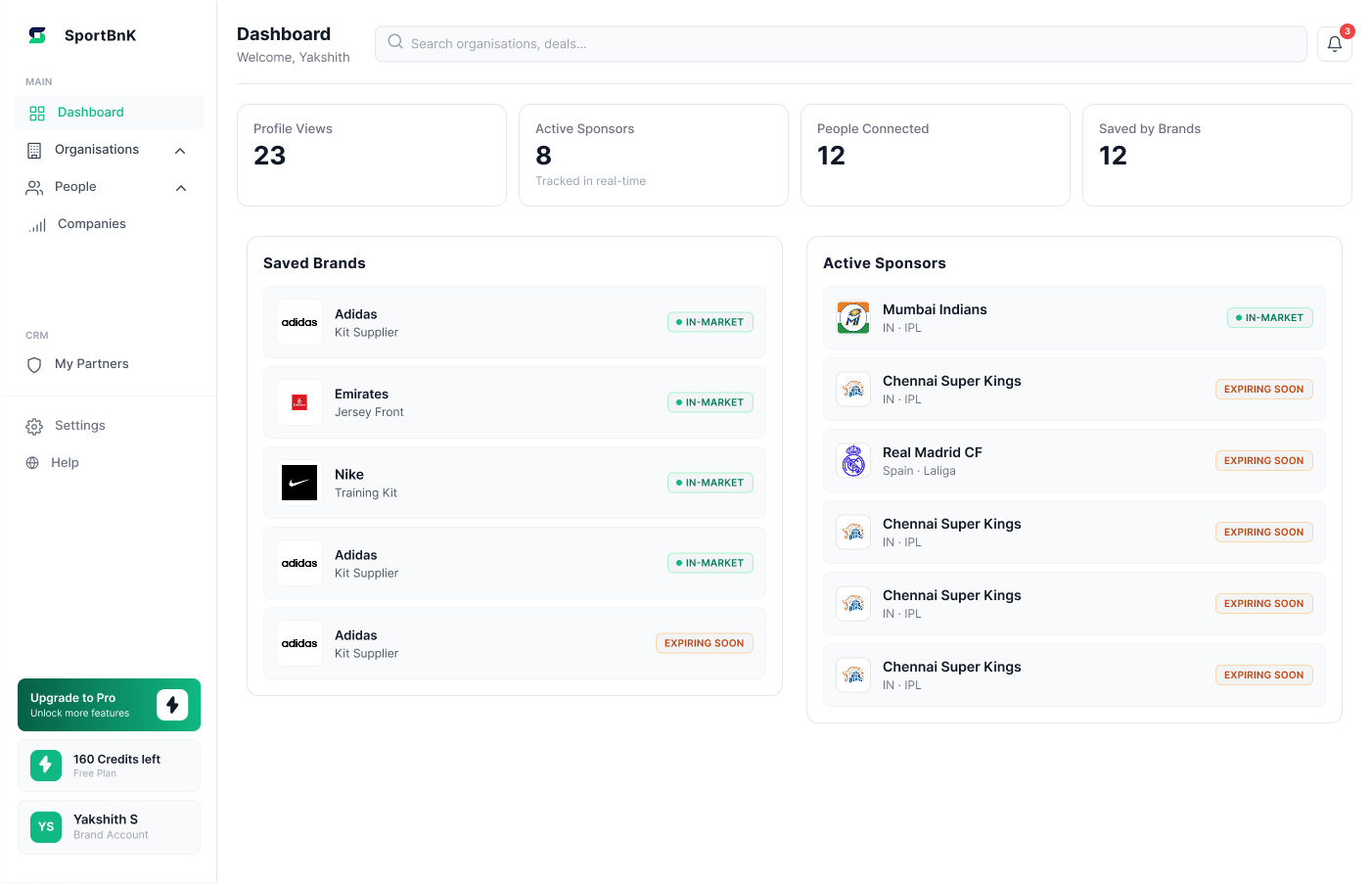Click the Organisations building icon
This screenshot has height=885, width=1372.
tap(34, 151)
